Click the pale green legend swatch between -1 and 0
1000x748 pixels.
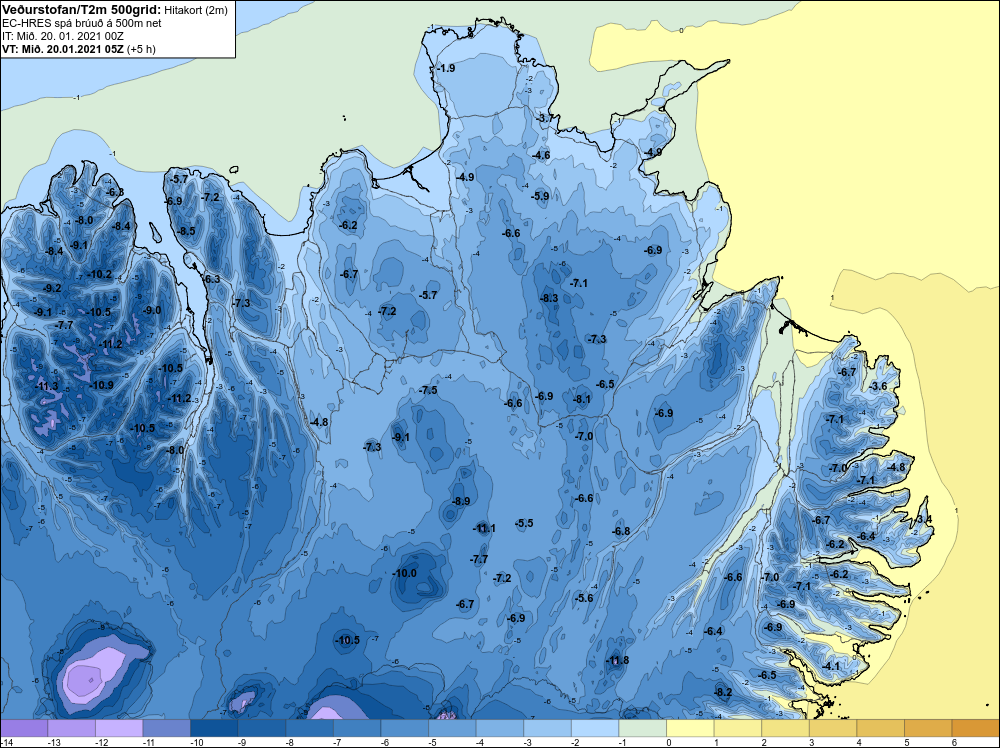coord(643,728)
